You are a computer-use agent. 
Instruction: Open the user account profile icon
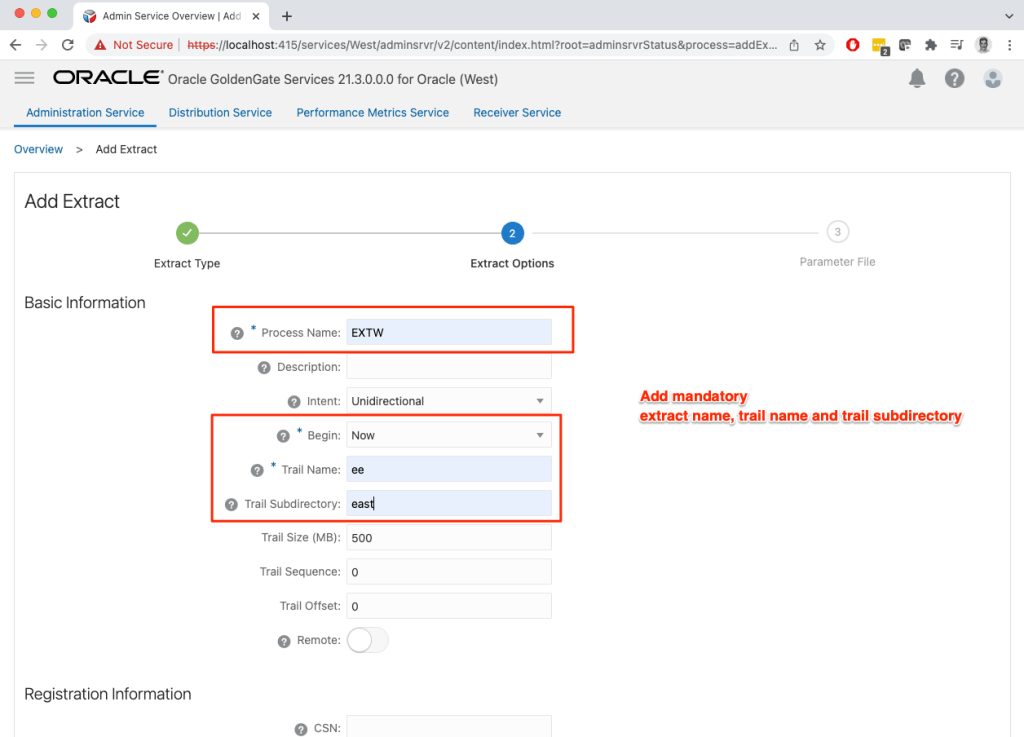[992, 78]
